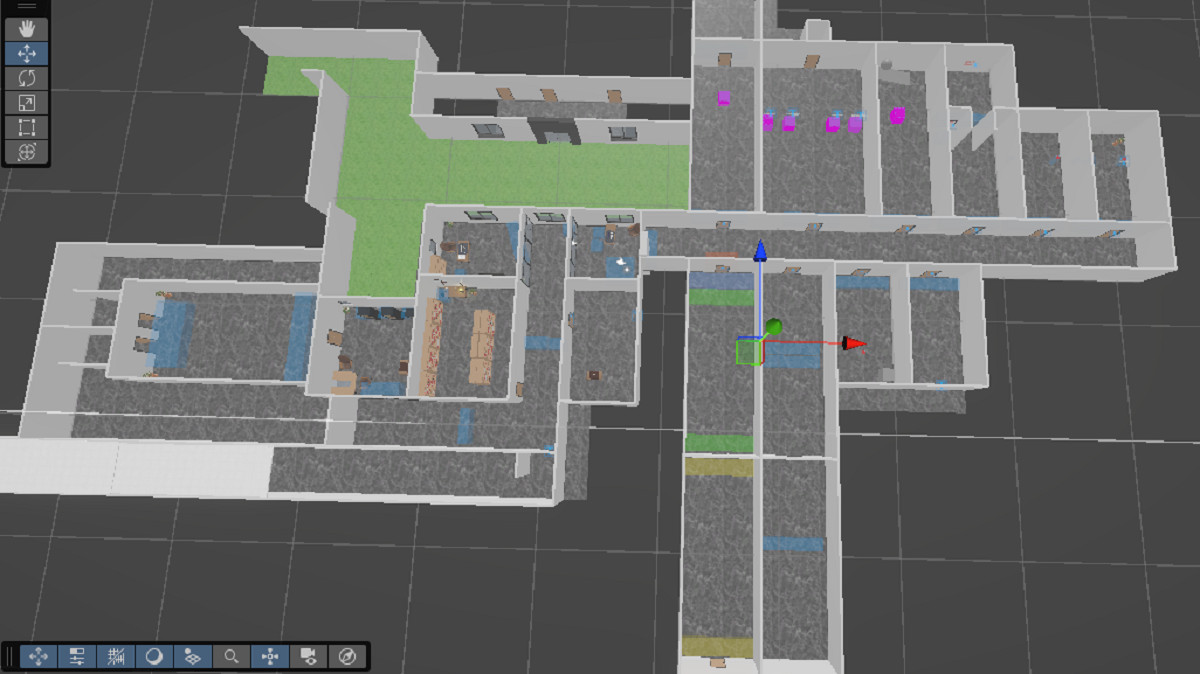
Task: Select the Scale tool
Action: (27, 103)
